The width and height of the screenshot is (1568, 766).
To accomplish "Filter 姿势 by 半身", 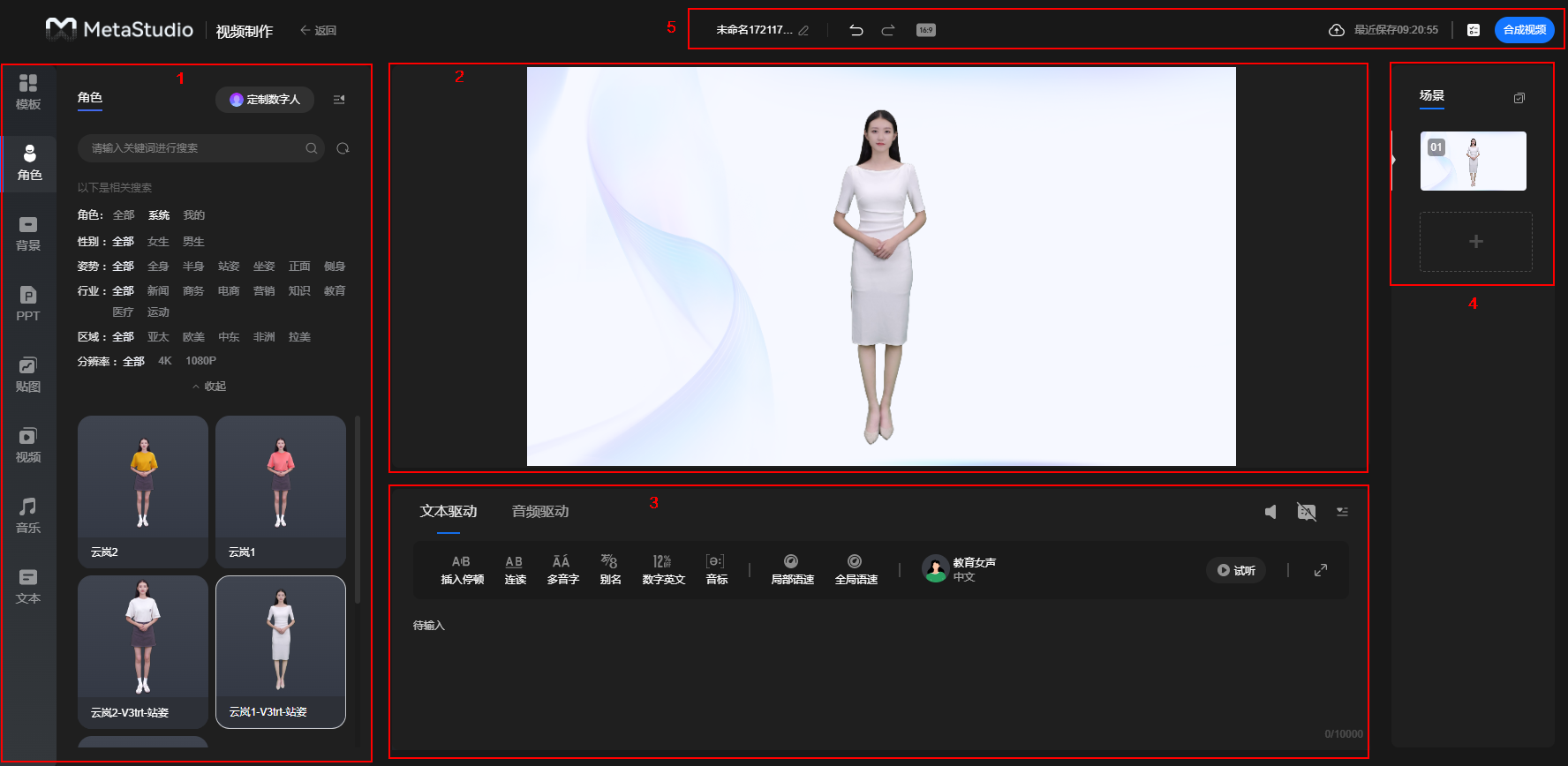I will (x=193, y=267).
